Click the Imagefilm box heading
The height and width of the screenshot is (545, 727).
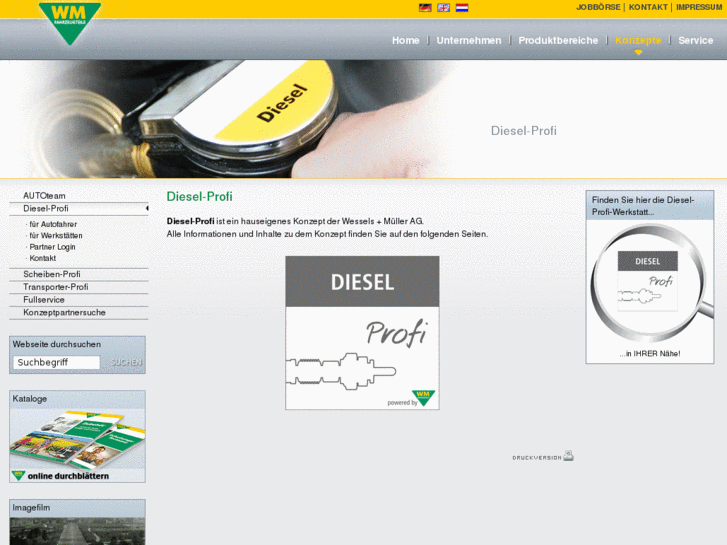point(31,507)
